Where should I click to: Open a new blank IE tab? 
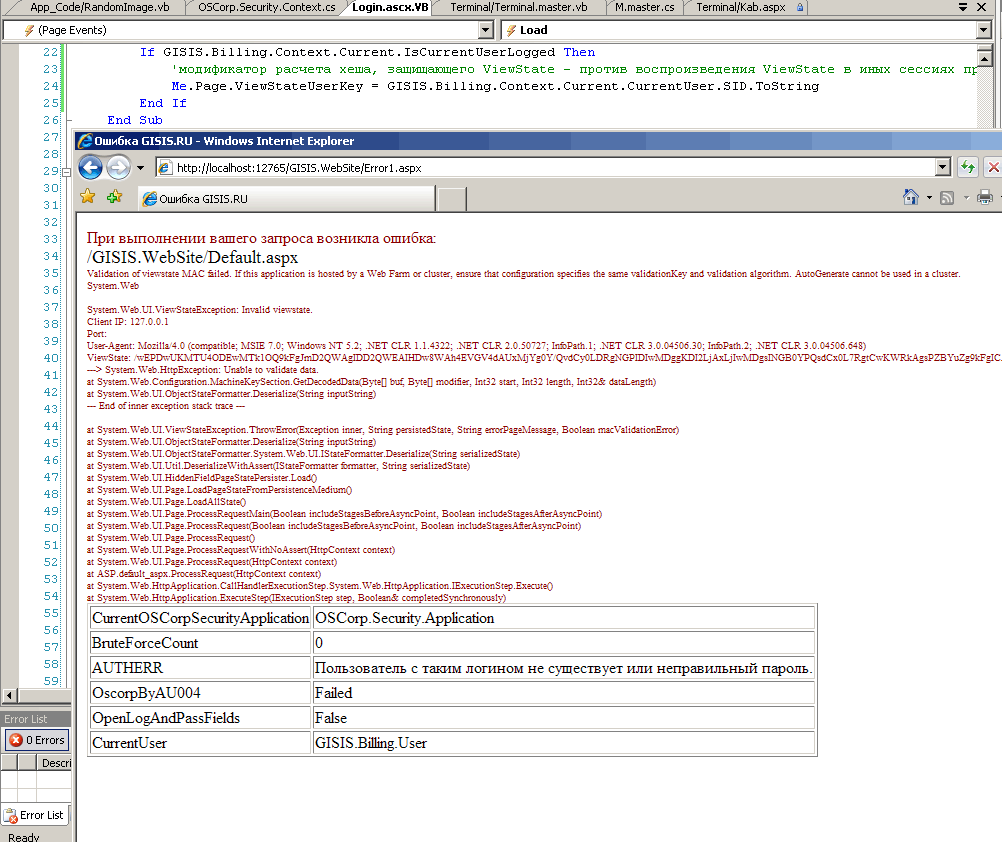(452, 199)
